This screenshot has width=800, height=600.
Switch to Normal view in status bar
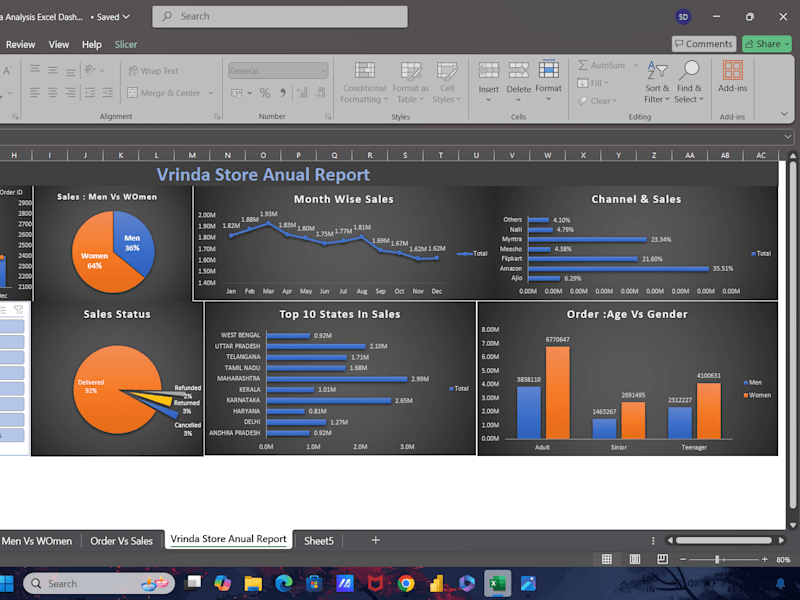[x=607, y=559]
